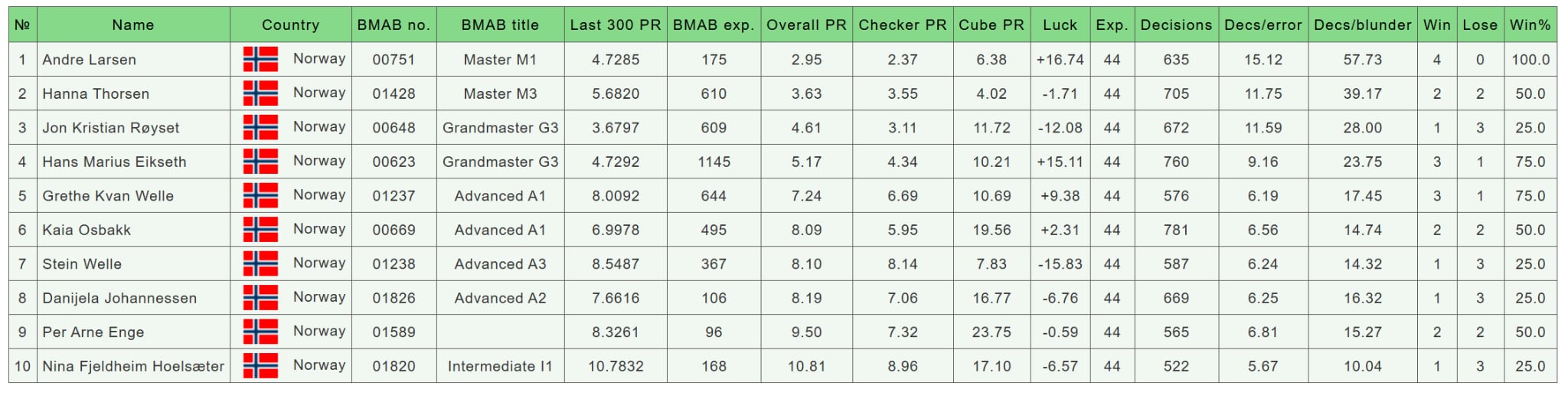The width and height of the screenshot is (1568, 399).
Task: Select Danijela Johannessen's name
Action: [x=119, y=298]
